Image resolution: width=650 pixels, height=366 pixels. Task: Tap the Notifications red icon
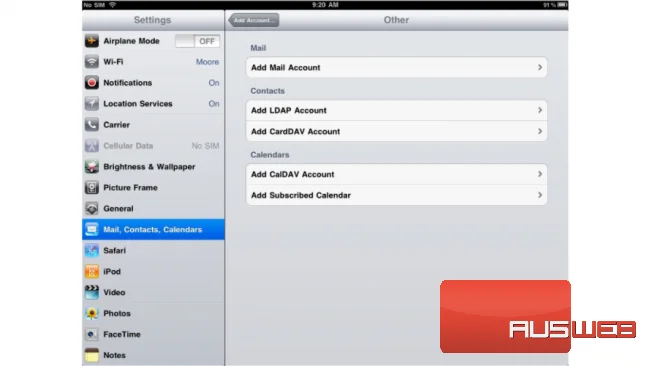92,82
